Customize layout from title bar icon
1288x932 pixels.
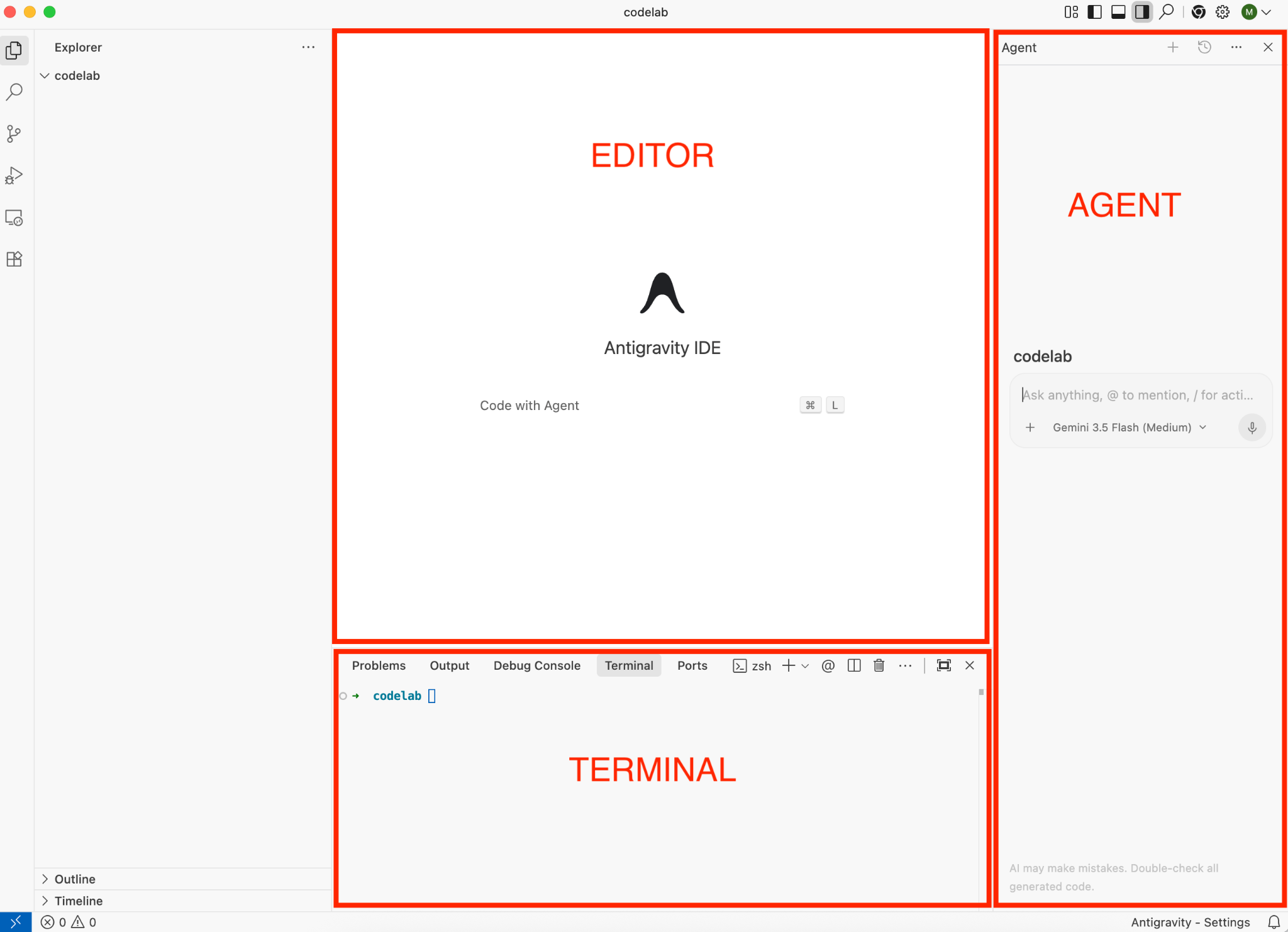pyautogui.click(x=1071, y=12)
